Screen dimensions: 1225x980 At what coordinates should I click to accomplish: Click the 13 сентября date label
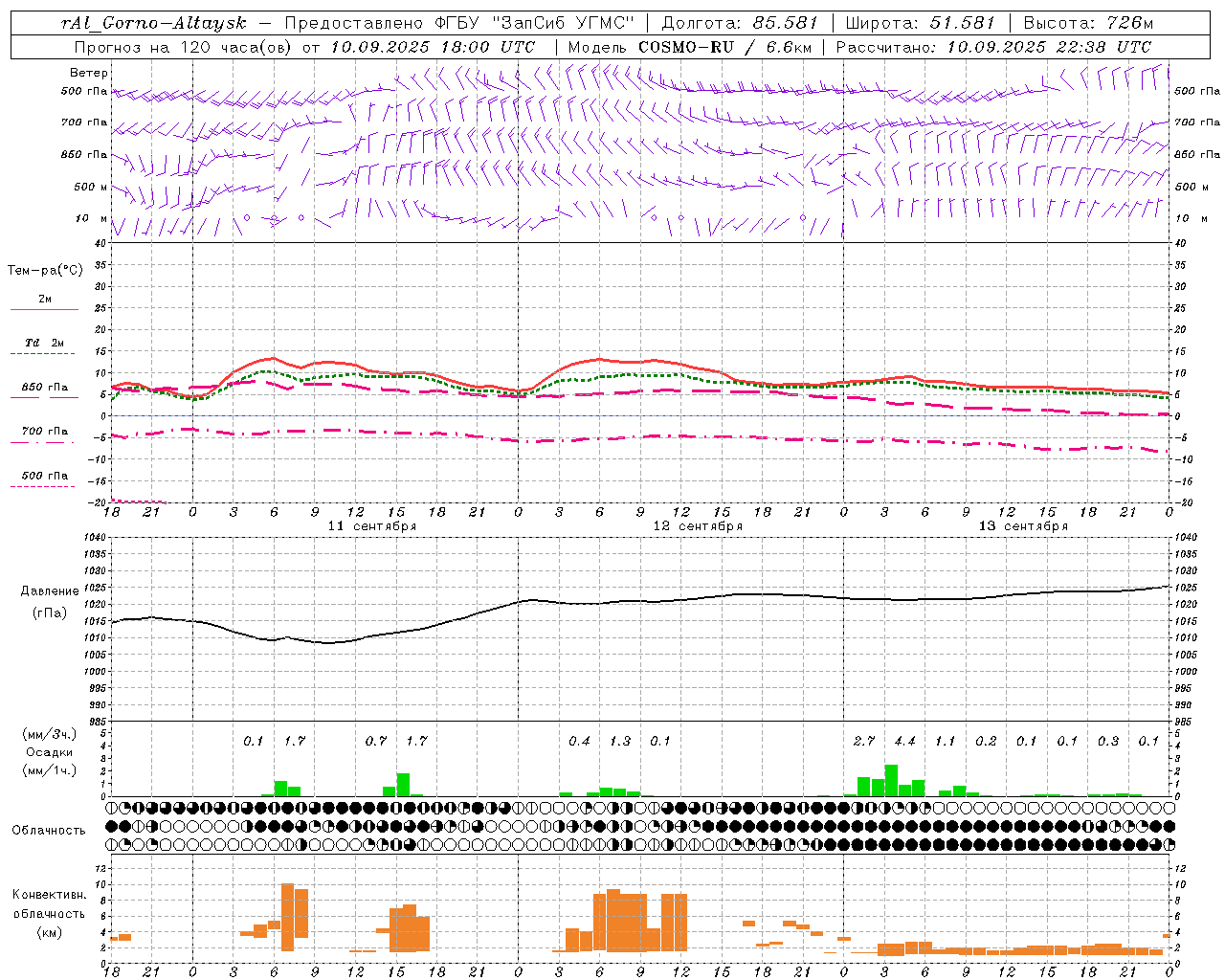(x=1023, y=526)
